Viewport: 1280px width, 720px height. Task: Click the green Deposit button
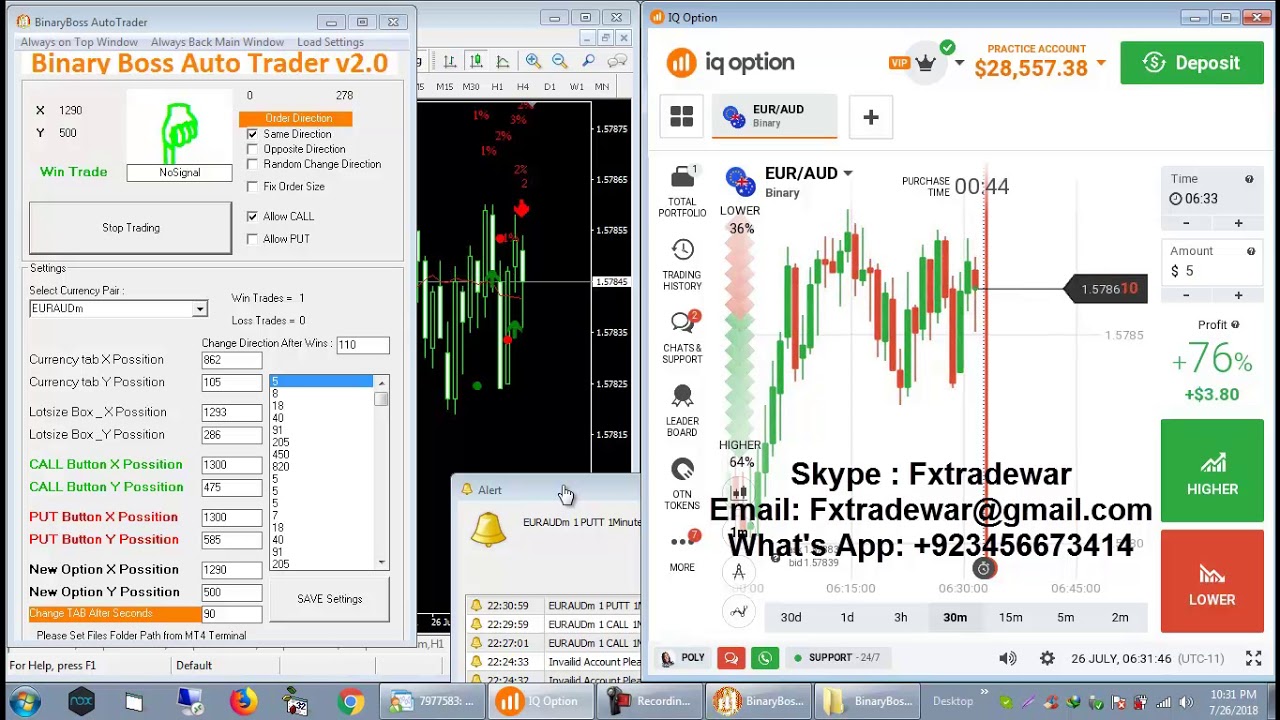click(1191, 63)
